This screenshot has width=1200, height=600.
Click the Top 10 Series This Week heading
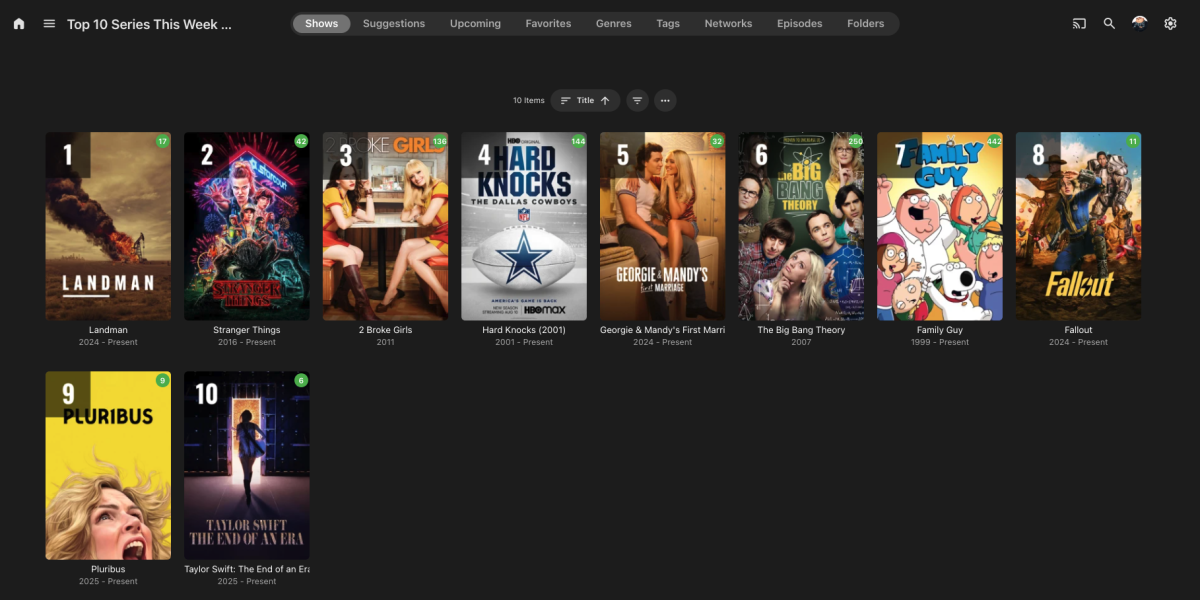[149, 24]
